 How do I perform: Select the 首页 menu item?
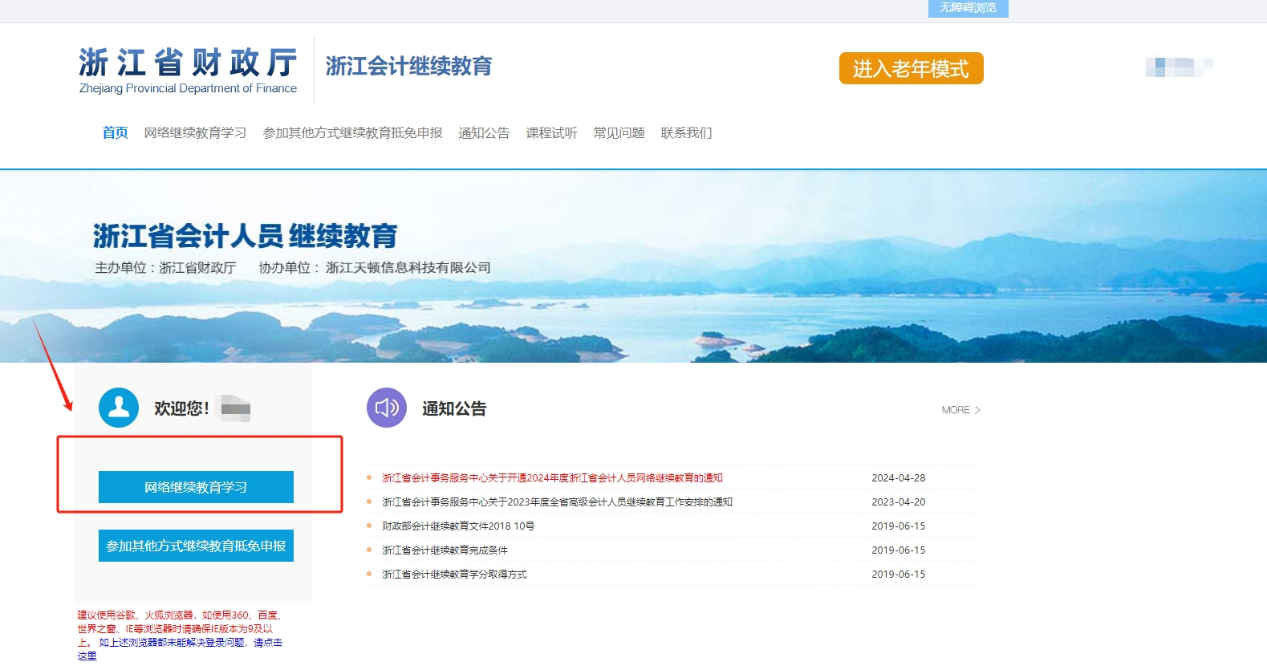[114, 132]
